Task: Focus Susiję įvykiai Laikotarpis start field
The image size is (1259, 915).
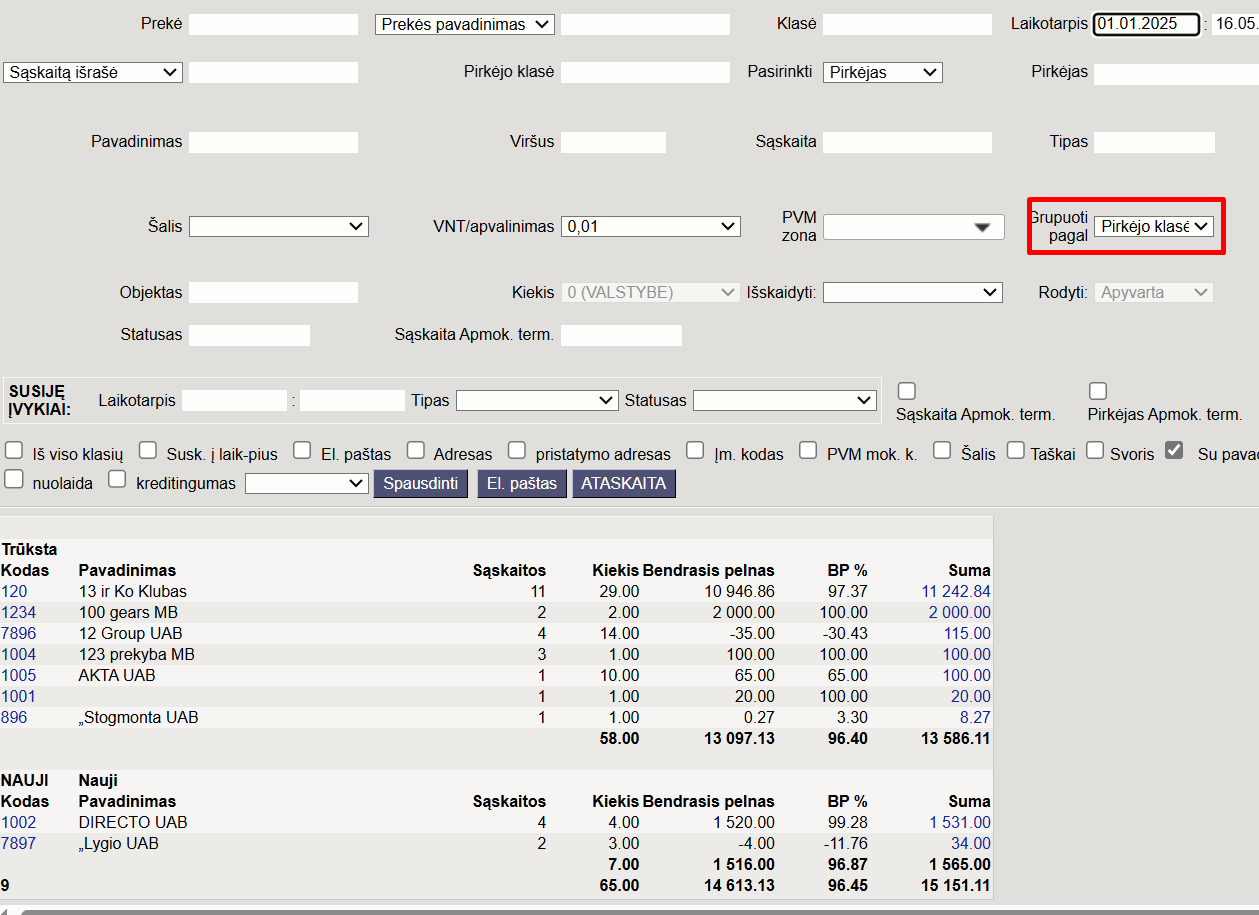Action: click(x=234, y=400)
